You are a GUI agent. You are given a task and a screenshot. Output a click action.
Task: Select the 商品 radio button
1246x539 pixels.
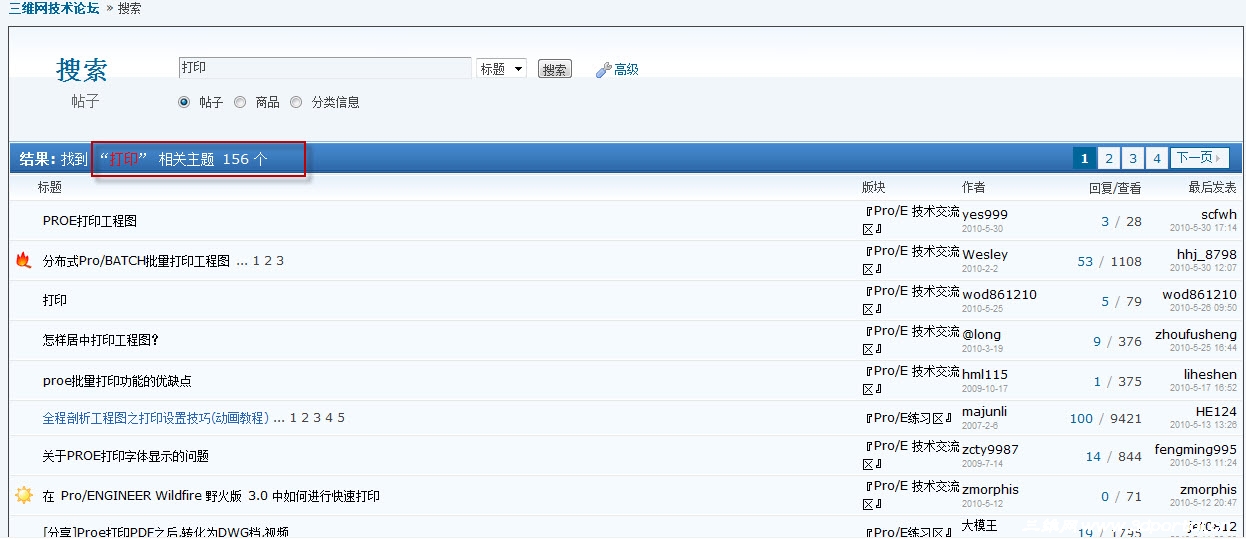(240, 102)
